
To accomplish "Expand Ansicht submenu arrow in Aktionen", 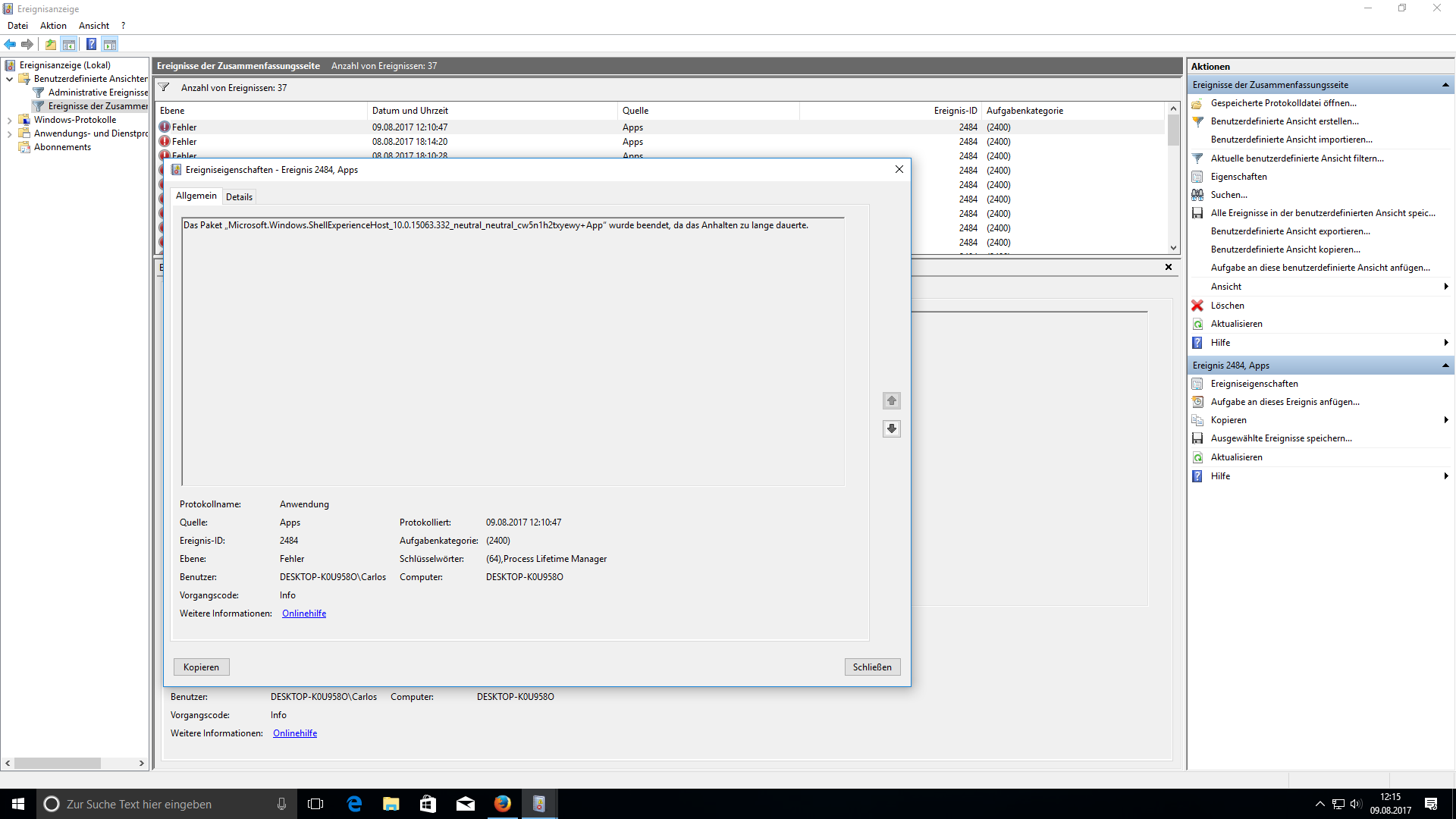I will [x=1445, y=287].
